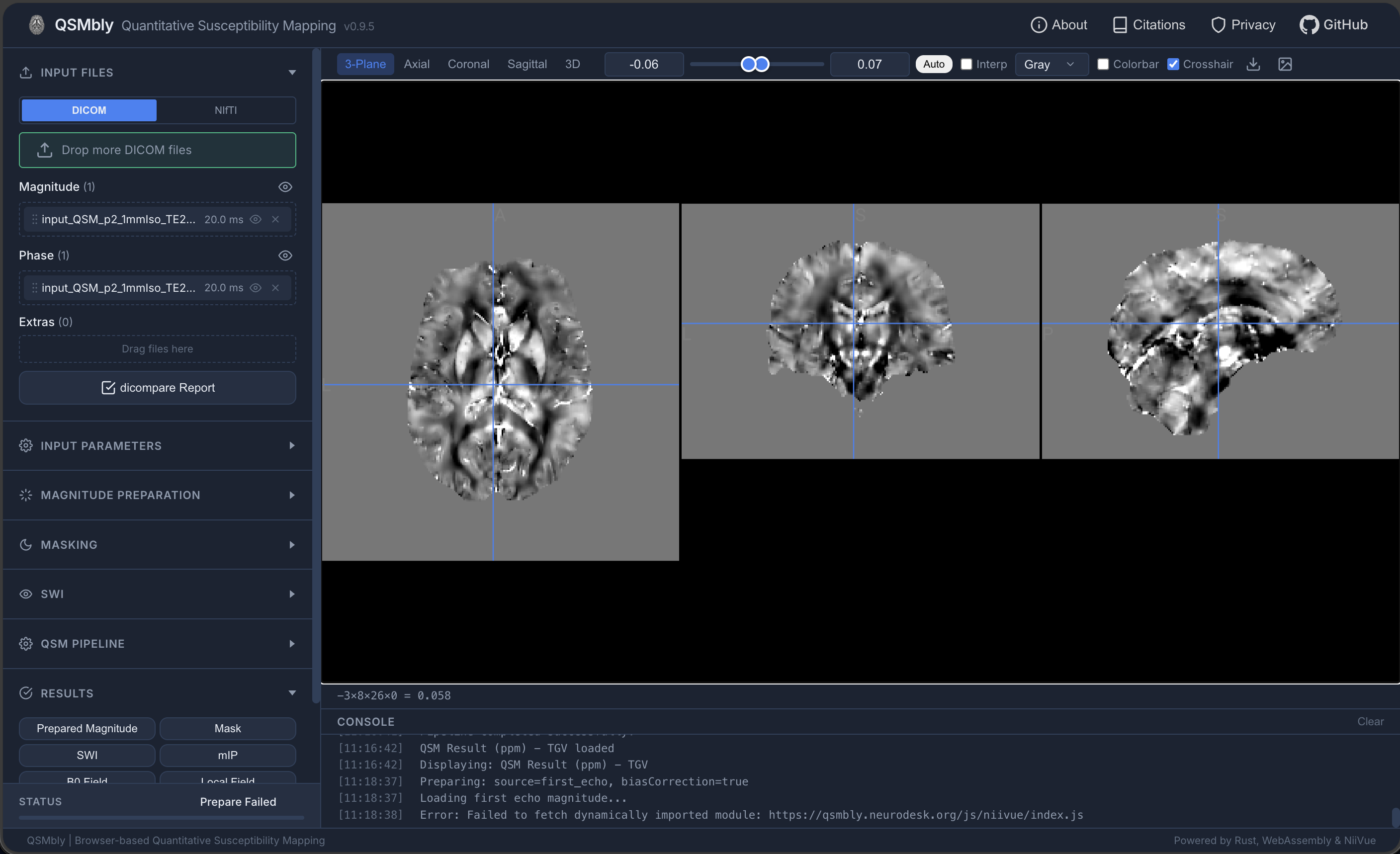
Task: Open the Gray colormap dropdown
Action: (x=1050, y=64)
